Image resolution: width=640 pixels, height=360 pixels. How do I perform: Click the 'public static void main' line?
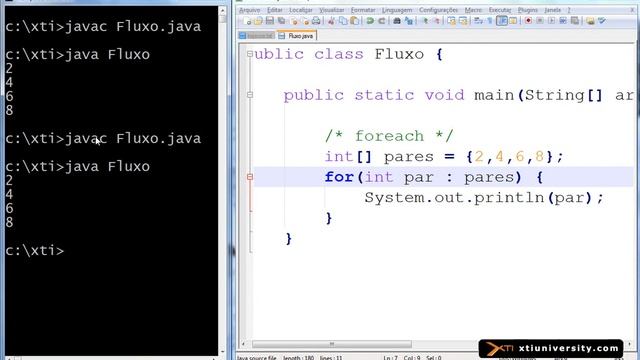pyautogui.click(x=458, y=95)
